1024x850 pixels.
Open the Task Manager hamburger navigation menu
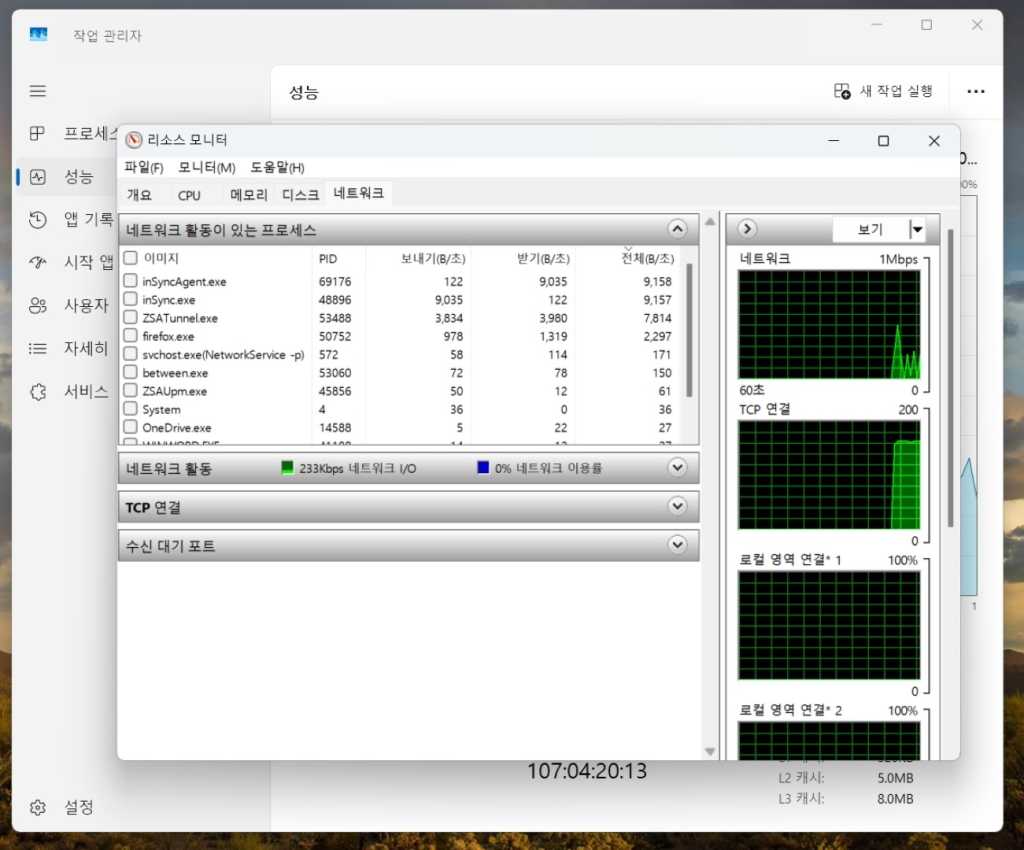(x=38, y=91)
